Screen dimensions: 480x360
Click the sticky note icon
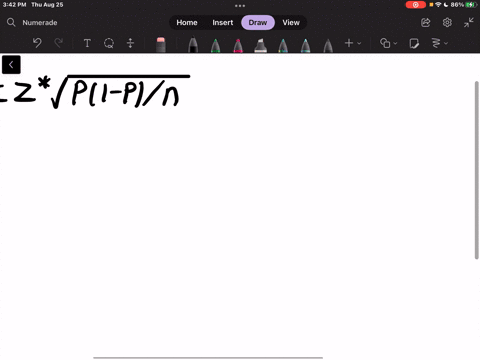click(x=414, y=43)
